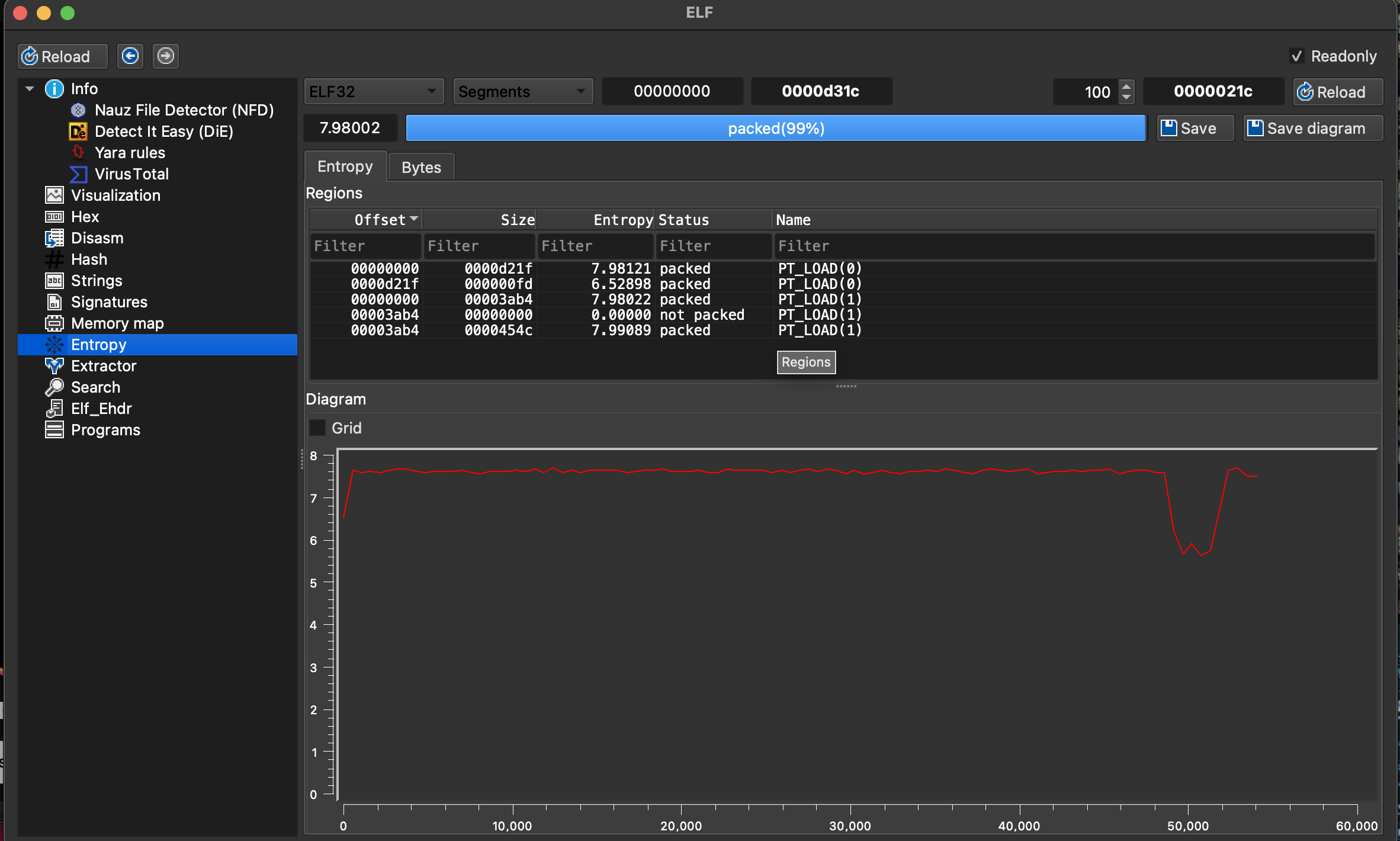Viewport: 1400px width, 841px height.
Task: Open the Elf_Ehdr structure view
Action: point(101,409)
